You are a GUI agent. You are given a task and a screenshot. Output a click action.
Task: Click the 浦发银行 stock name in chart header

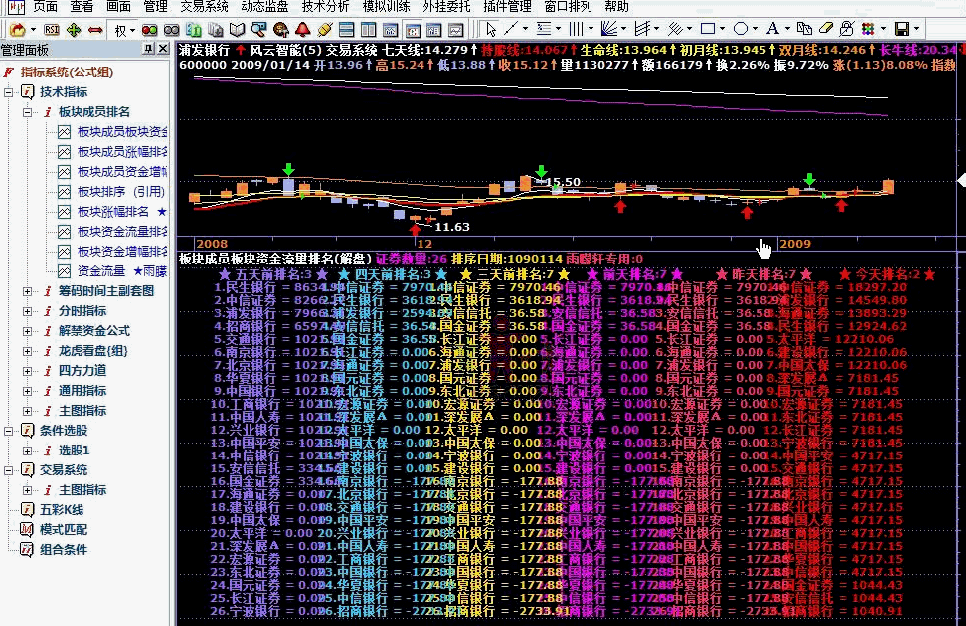(x=204, y=50)
